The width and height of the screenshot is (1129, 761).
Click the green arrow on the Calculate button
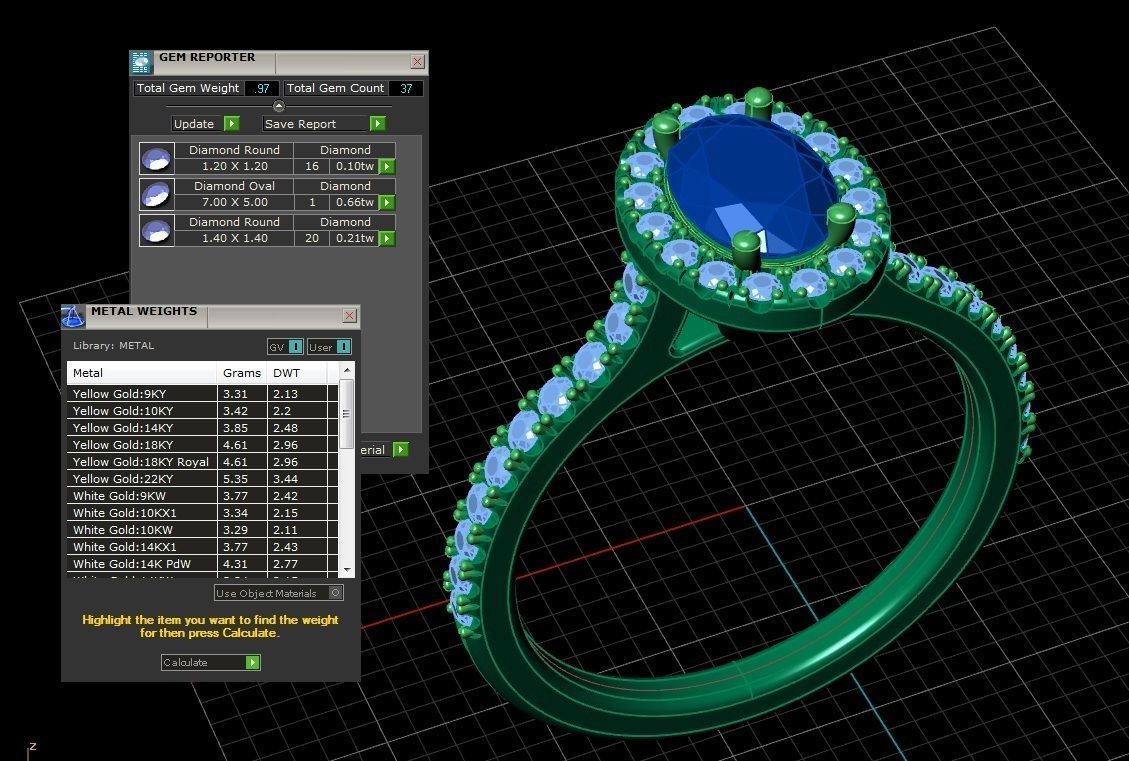tap(252, 662)
